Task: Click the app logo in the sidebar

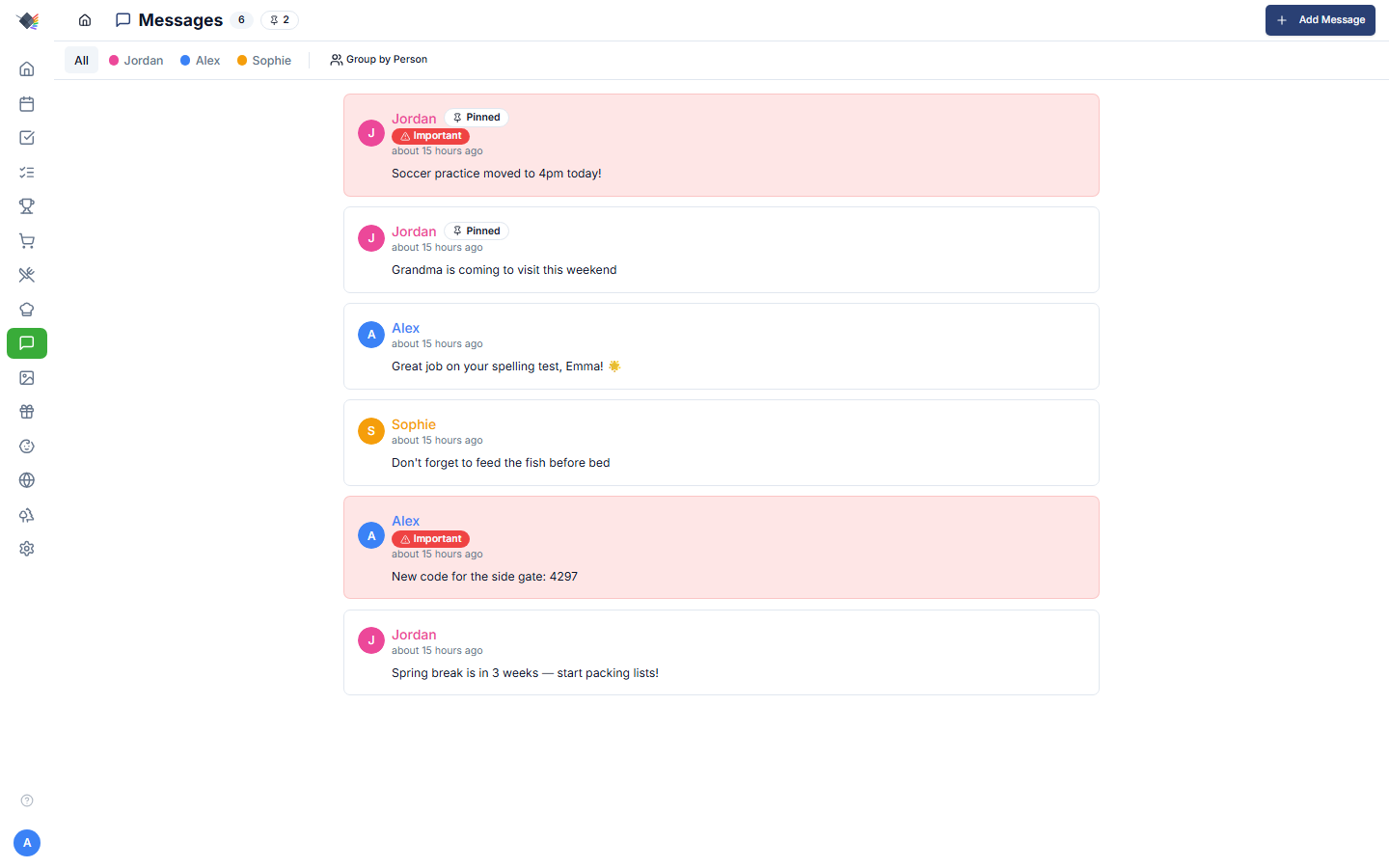Action: point(28,20)
